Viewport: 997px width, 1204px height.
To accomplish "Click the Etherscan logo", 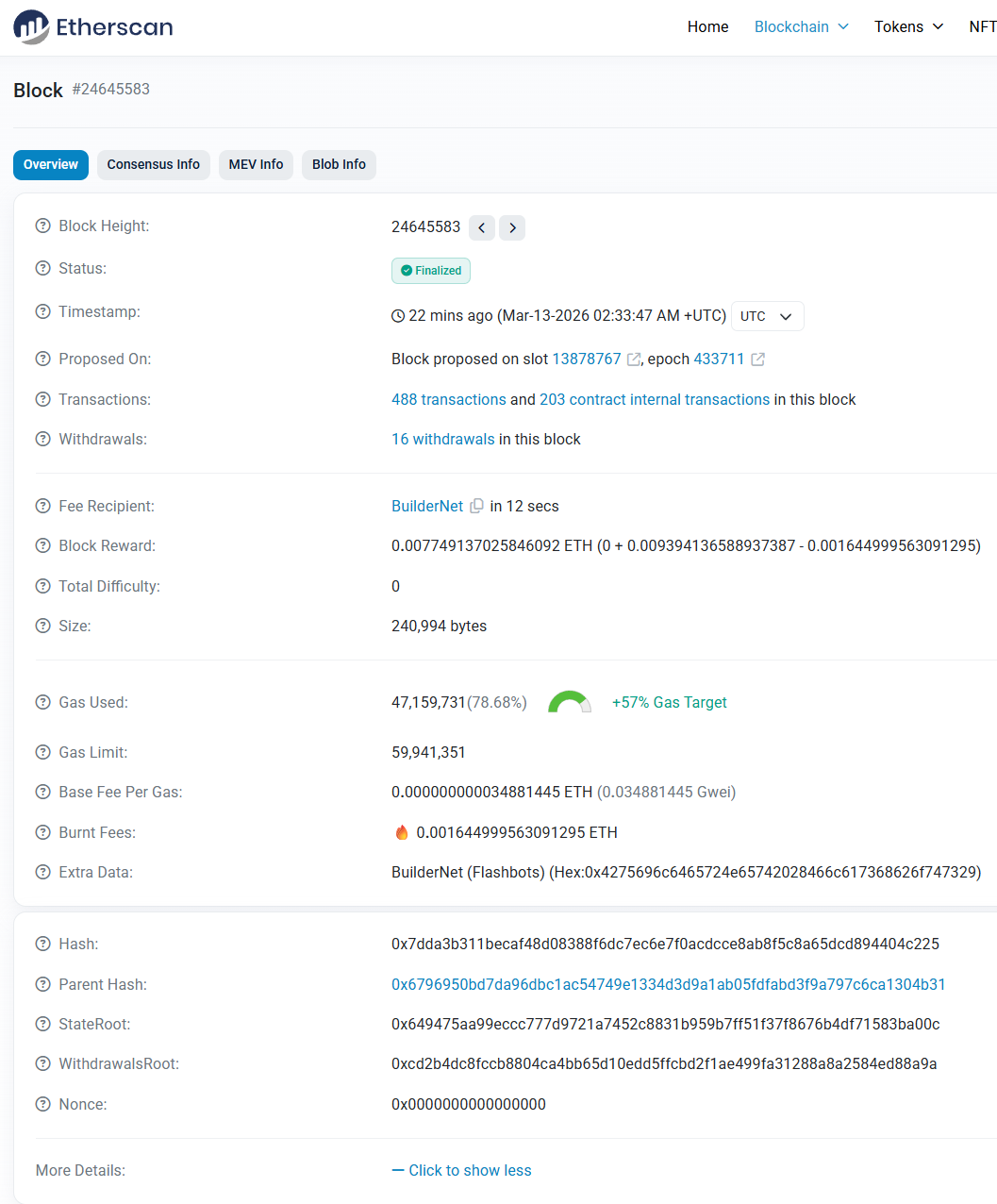I will (x=92, y=26).
